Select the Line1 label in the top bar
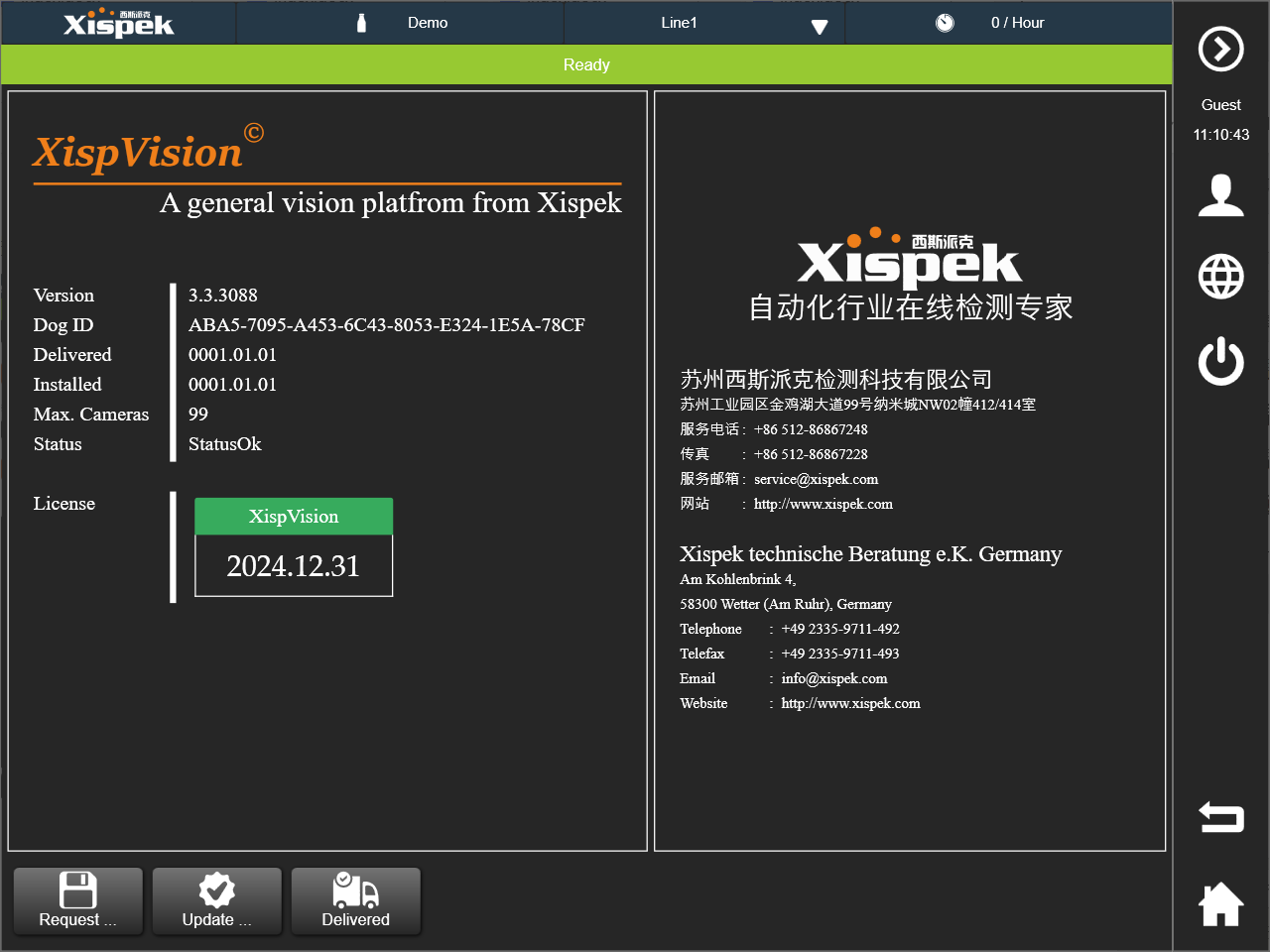 [x=680, y=23]
